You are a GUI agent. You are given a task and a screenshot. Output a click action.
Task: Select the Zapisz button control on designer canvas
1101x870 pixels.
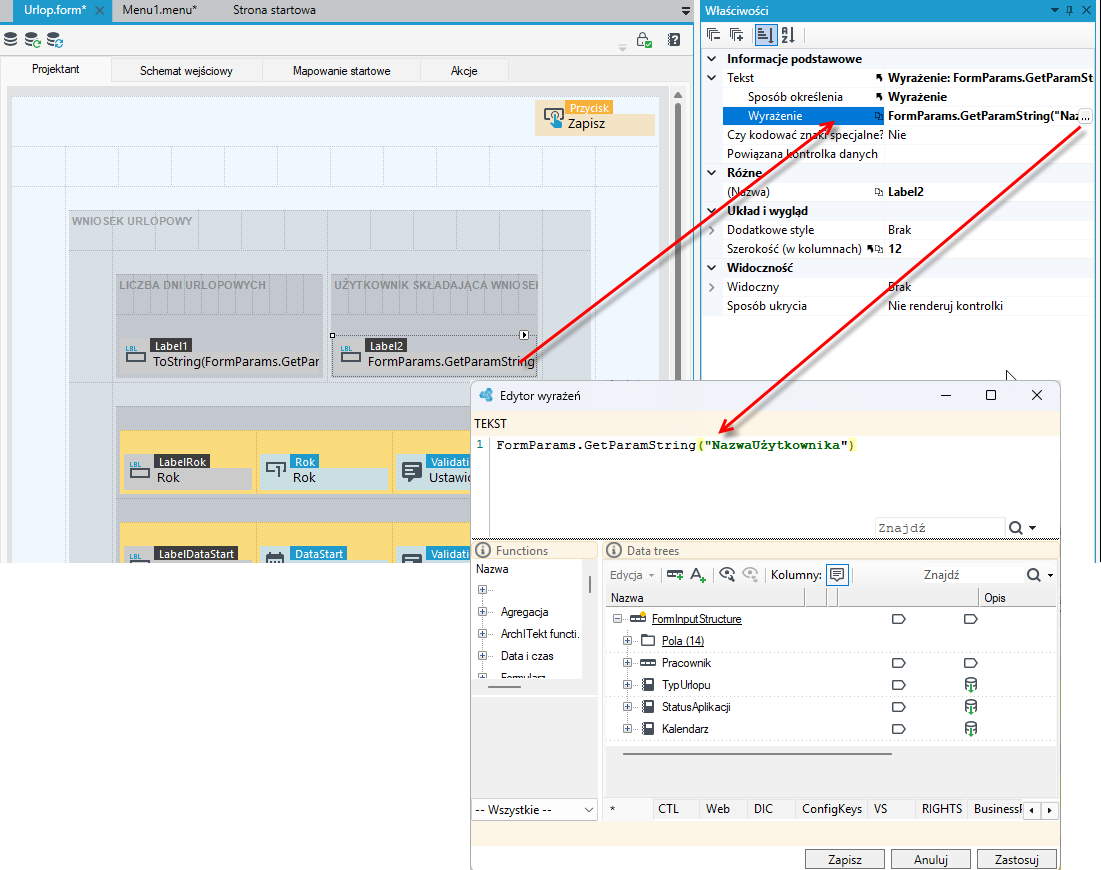[x=595, y=118]
